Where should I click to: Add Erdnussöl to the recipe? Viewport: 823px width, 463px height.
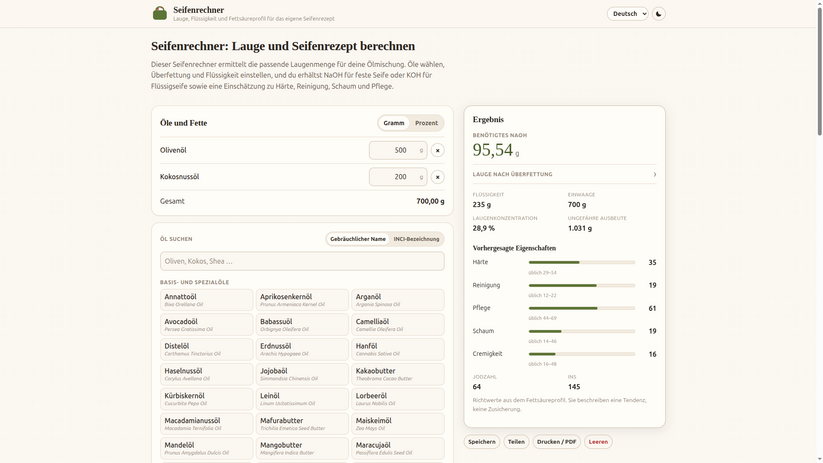click(x=302, y=349)
